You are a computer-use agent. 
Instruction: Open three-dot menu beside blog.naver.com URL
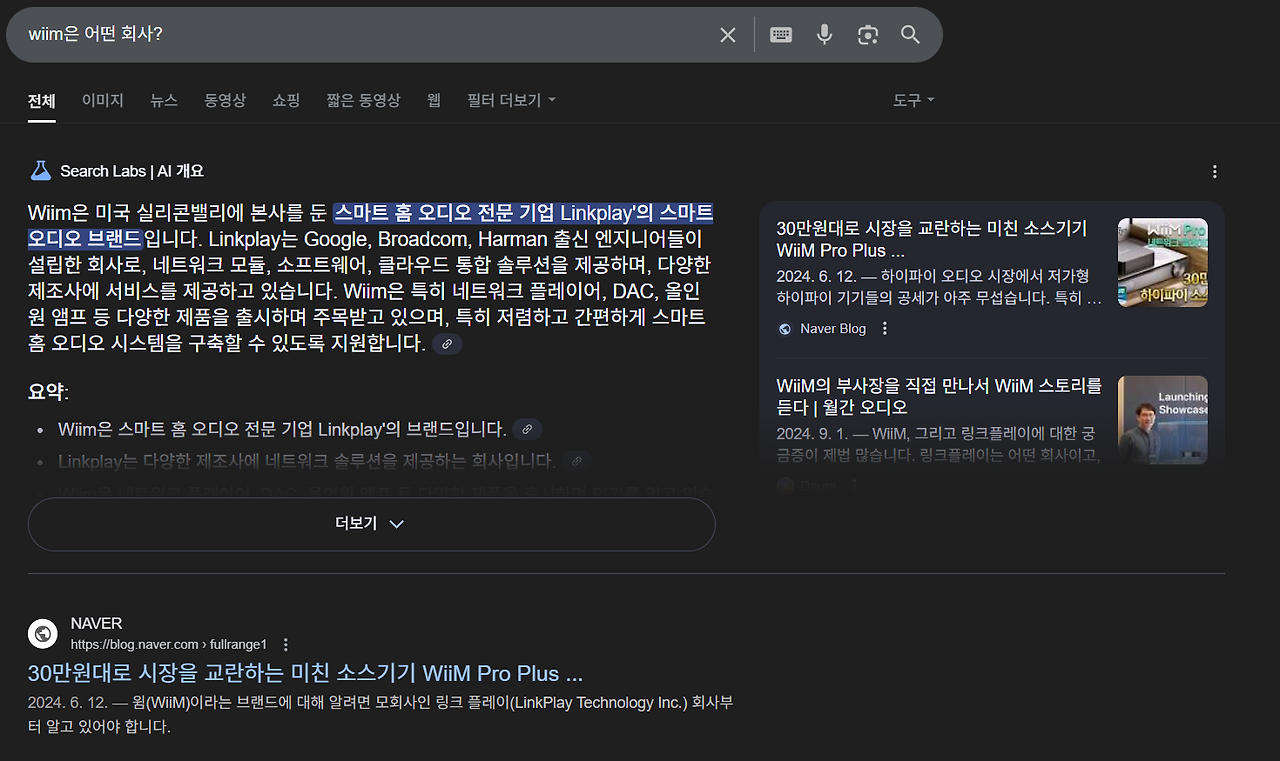286,644
